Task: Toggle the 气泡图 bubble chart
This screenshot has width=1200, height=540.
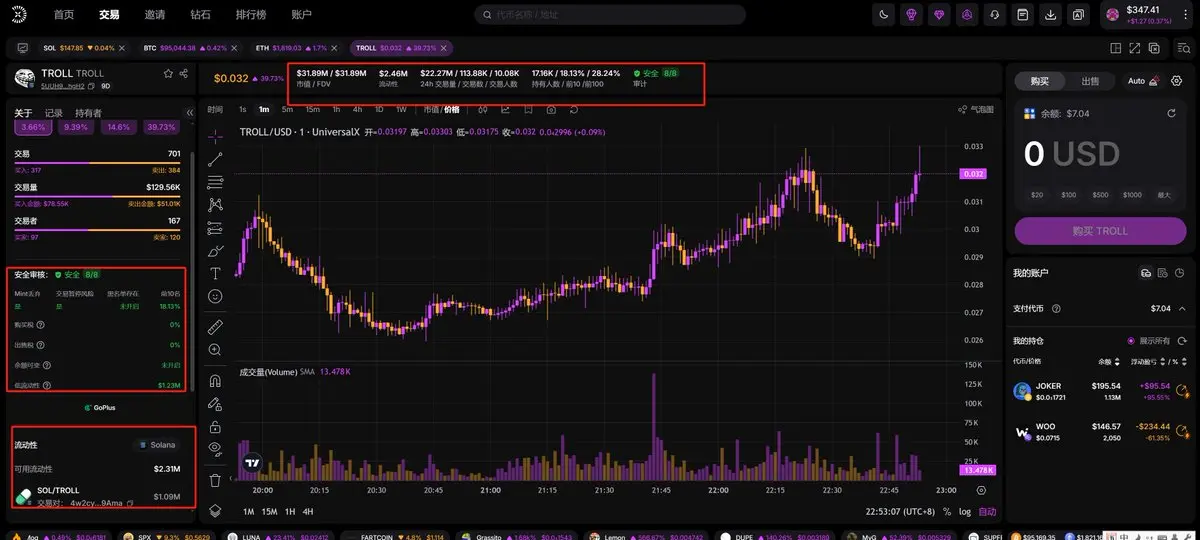Action: (976, 110)
